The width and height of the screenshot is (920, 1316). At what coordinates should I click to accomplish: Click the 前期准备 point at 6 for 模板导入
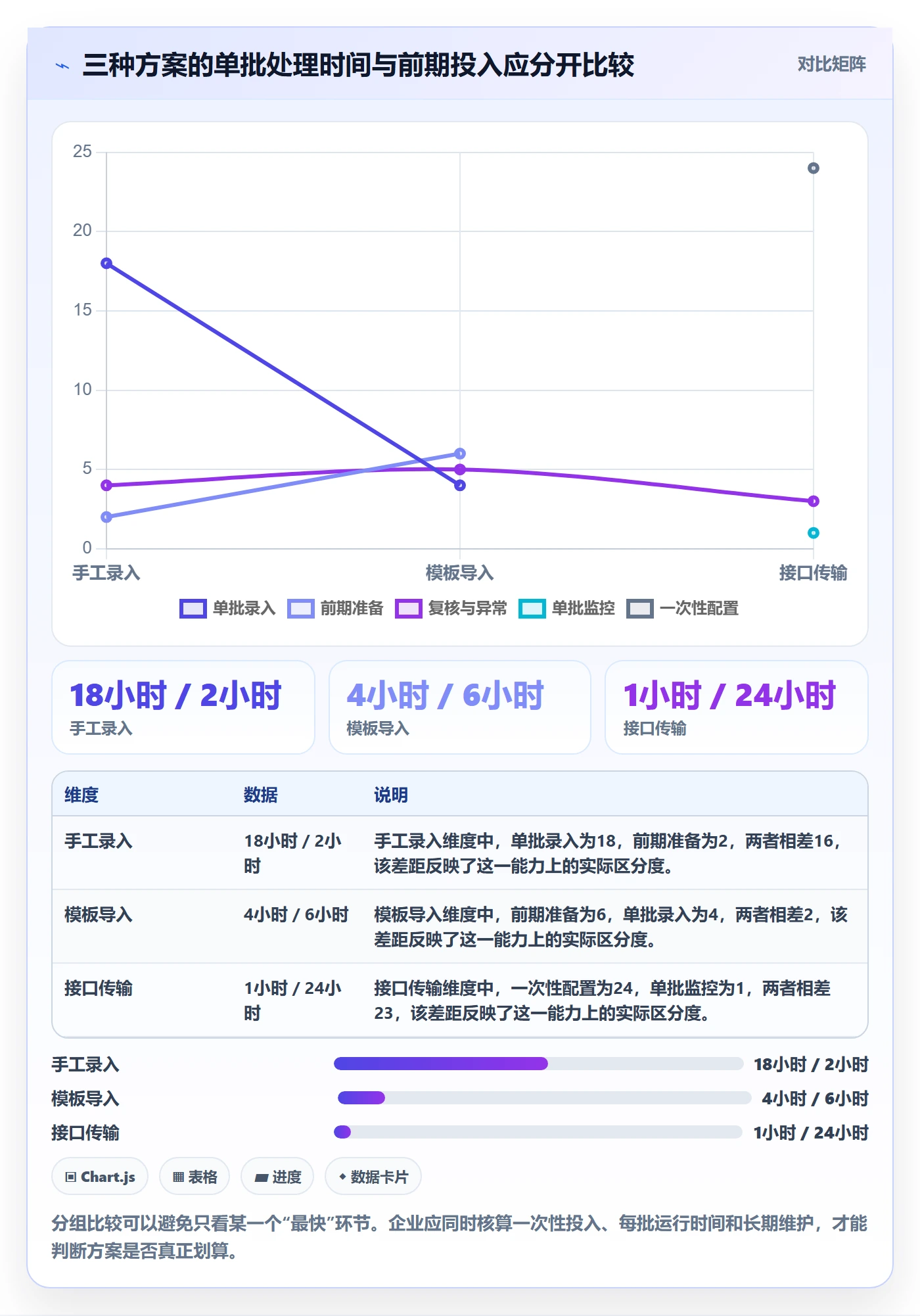460,454
